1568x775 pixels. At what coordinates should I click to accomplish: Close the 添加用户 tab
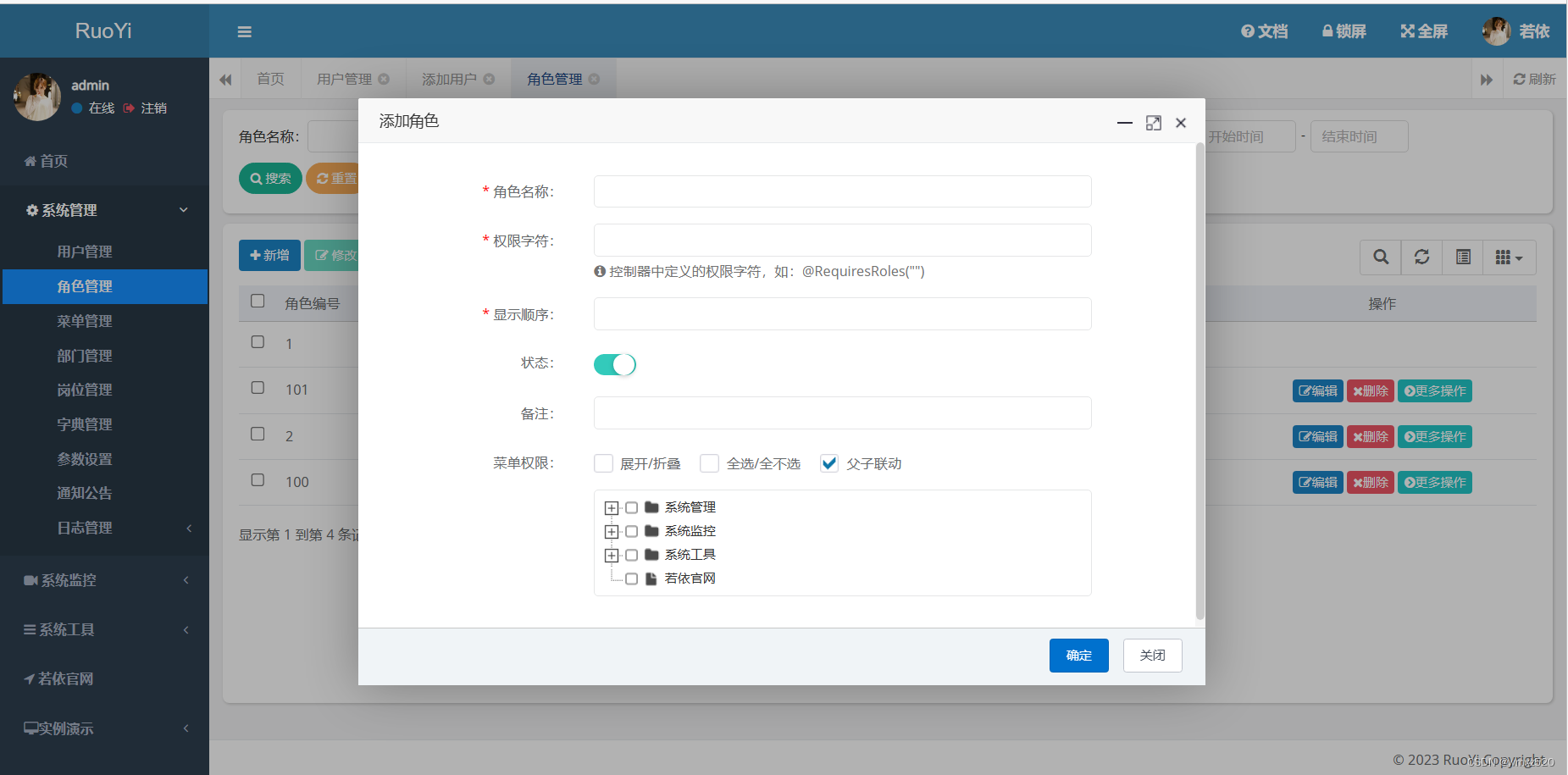tap(489, 79)
